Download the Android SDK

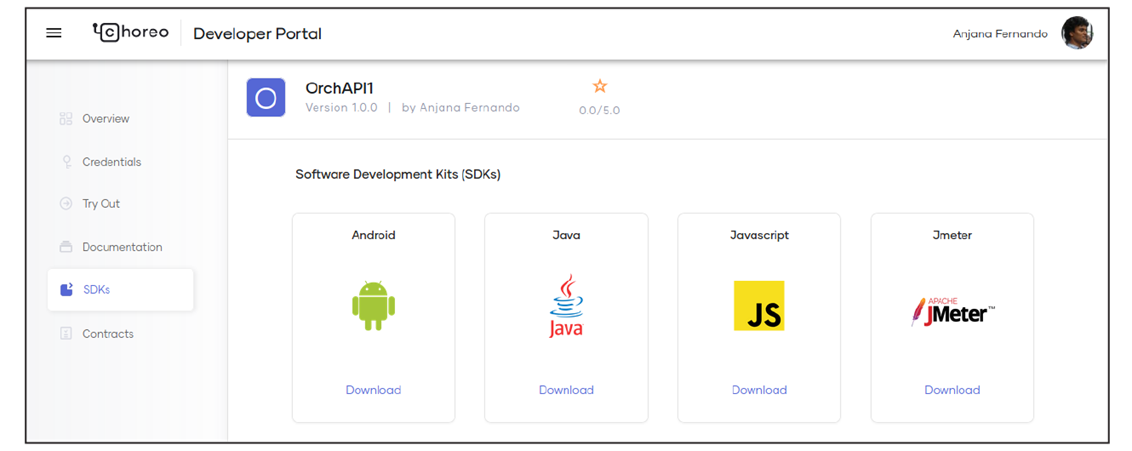[373, 390]
